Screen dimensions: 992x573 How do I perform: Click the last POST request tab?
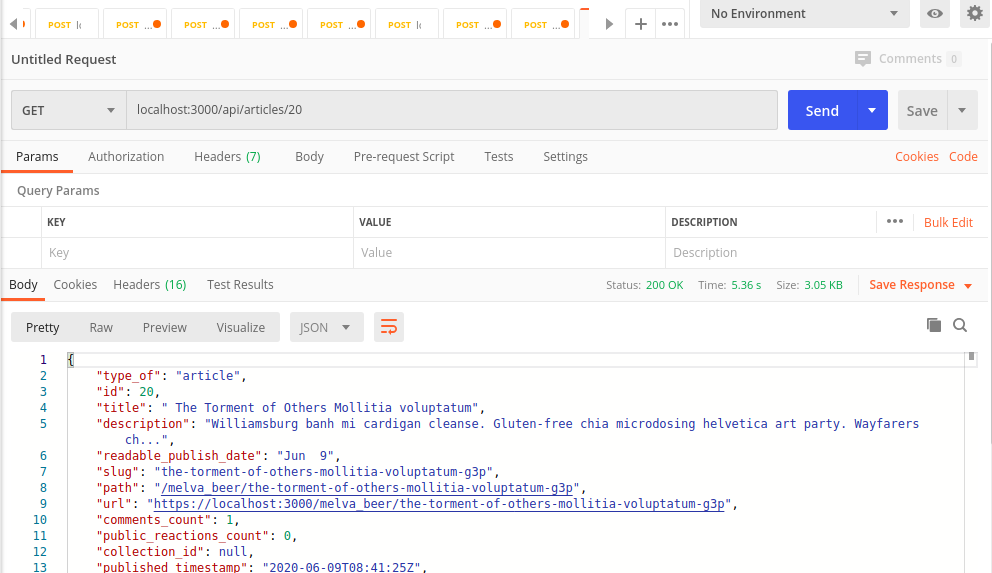coord(543,24)
